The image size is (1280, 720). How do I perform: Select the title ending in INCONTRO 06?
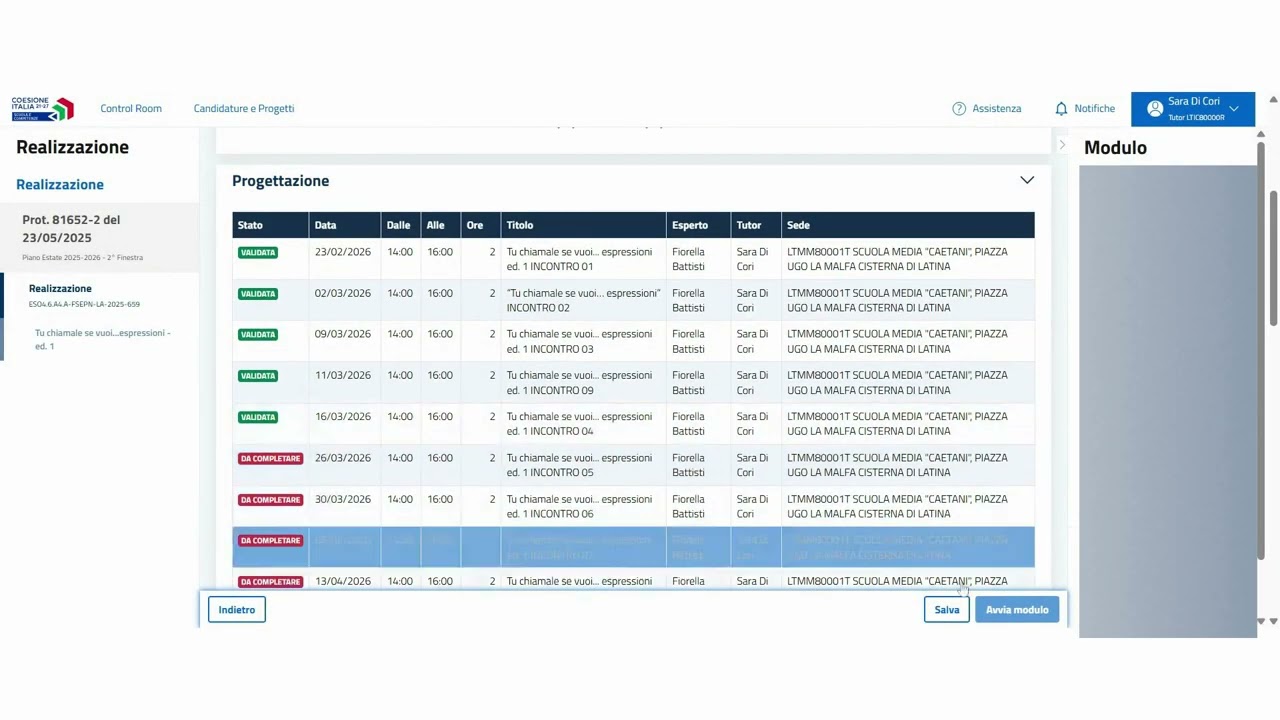click(x=580, y=506)
